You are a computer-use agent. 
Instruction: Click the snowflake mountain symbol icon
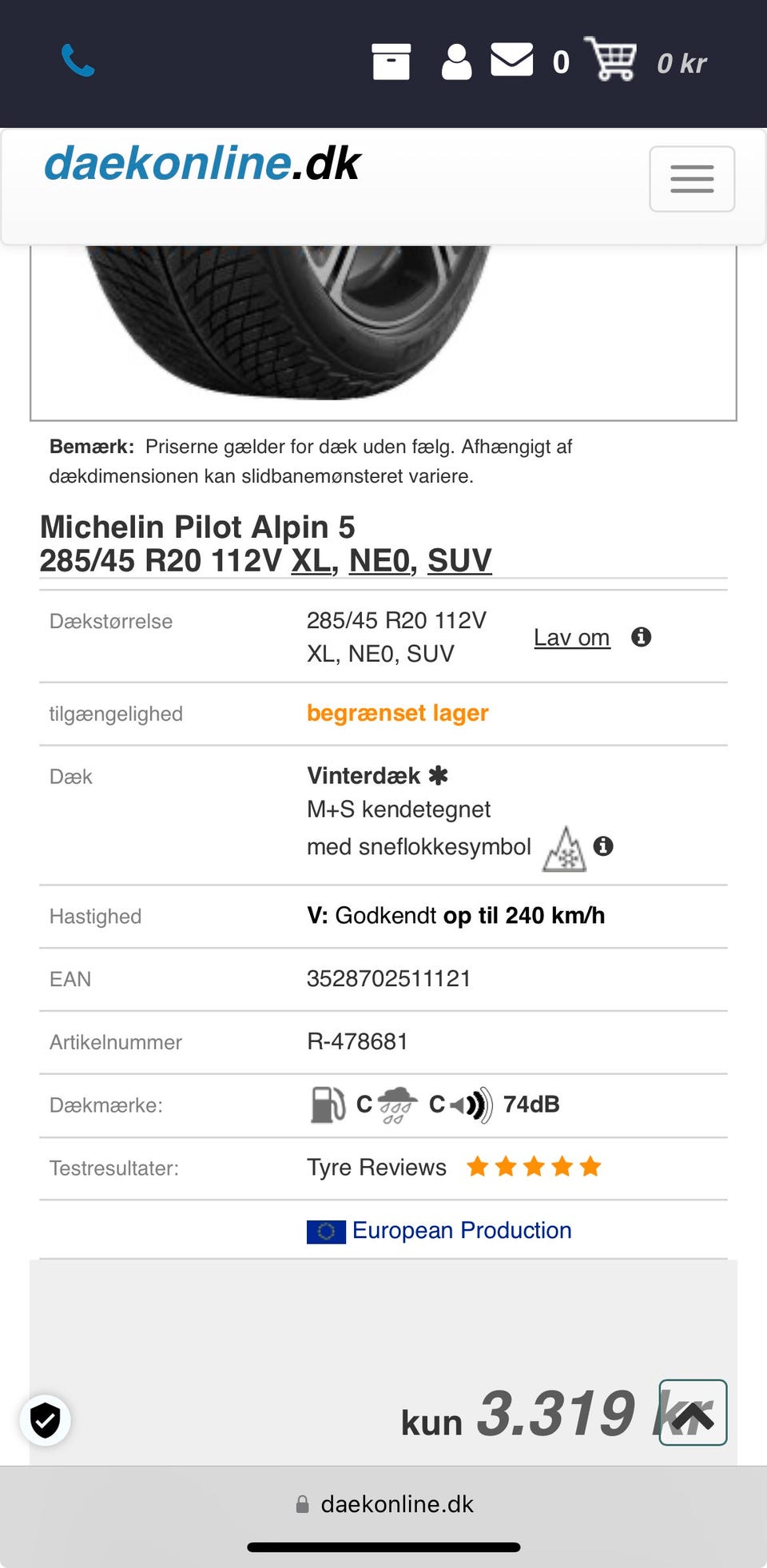pyautogui.click(x=564, y=849)
